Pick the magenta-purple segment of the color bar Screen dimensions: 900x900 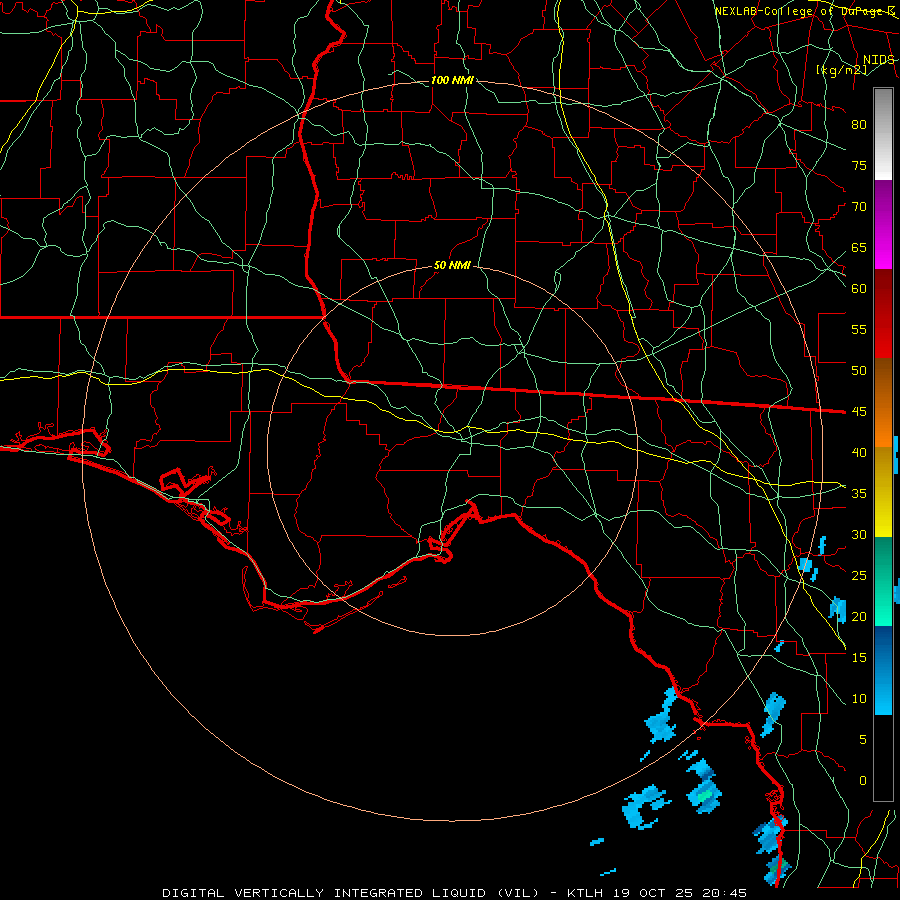pos(883,225)
